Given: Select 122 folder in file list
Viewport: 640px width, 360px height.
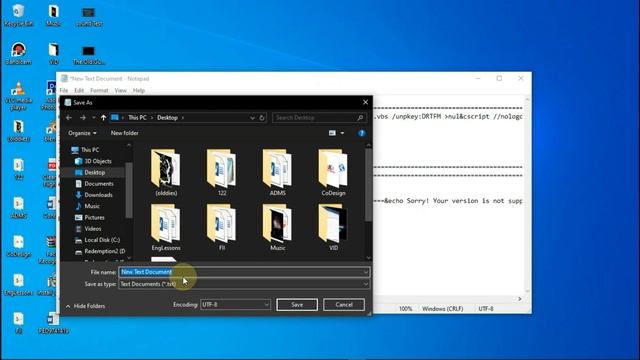Looking at the screenshot, I should 222,172.
